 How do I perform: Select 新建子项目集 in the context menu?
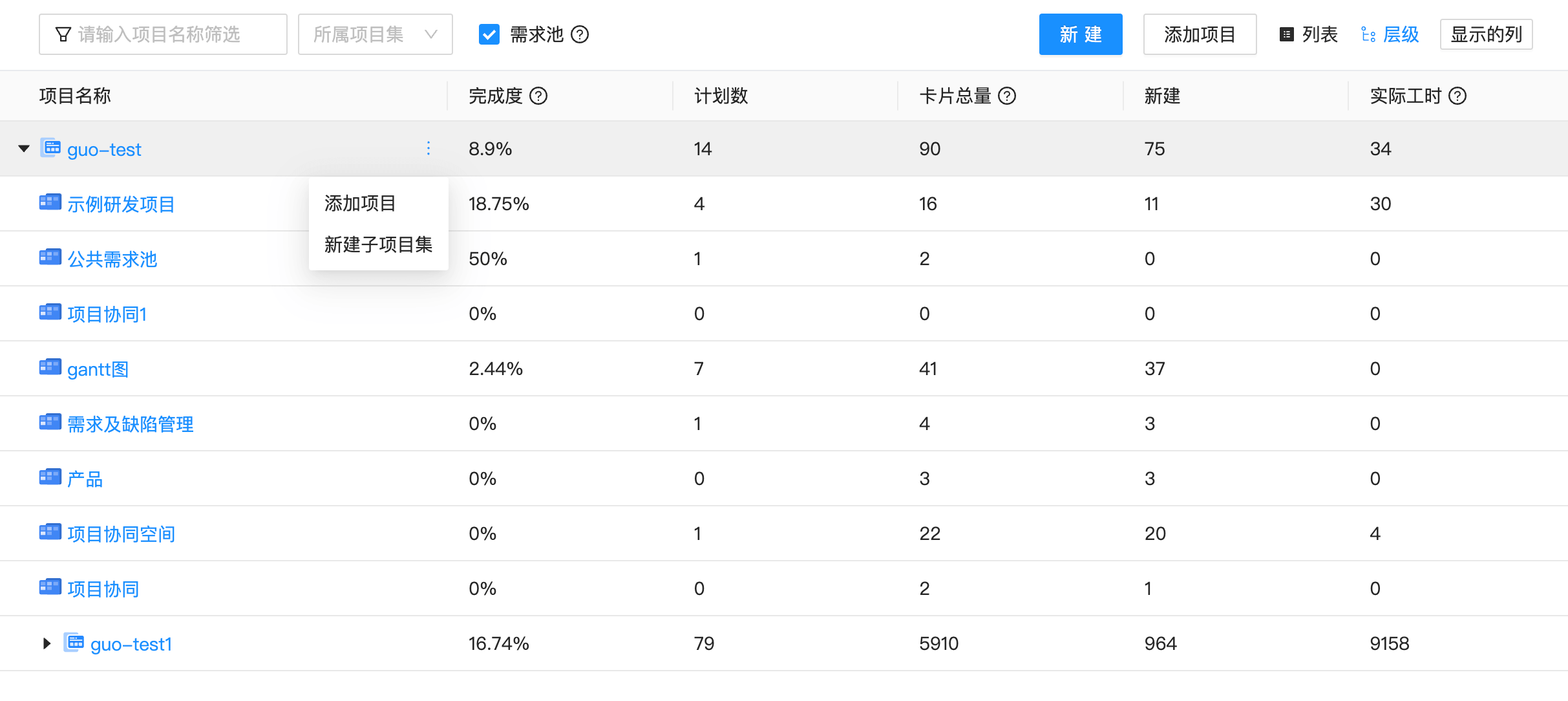click(x=378, y=245)
